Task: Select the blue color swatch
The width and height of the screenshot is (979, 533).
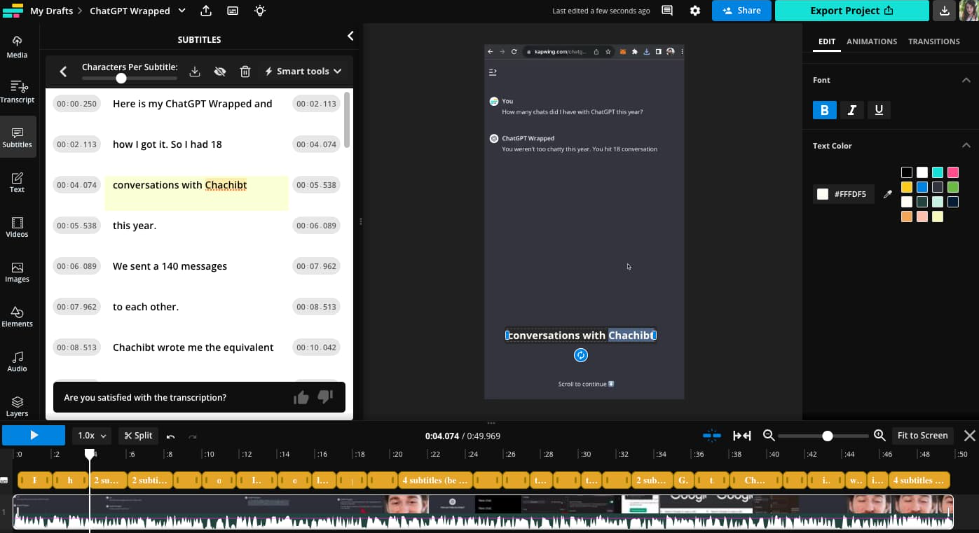Action: (x=922, y=187)
